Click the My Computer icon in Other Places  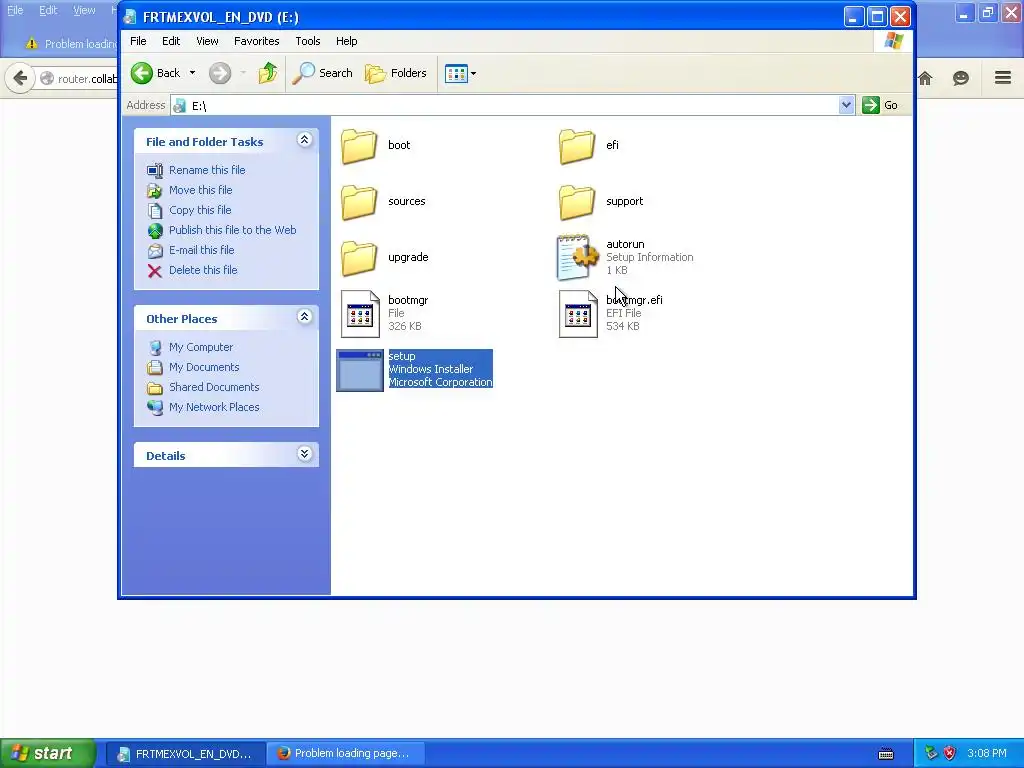pyautogui.click(x=155, y=347)
